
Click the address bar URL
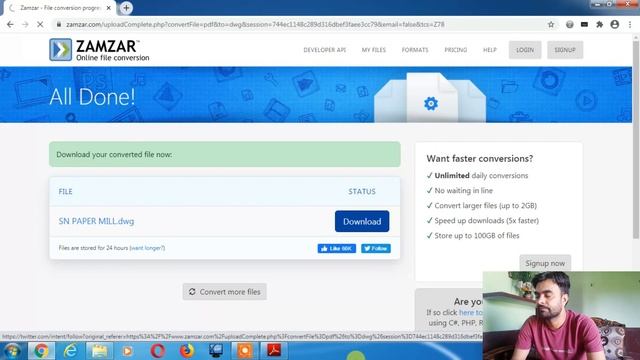255,24
